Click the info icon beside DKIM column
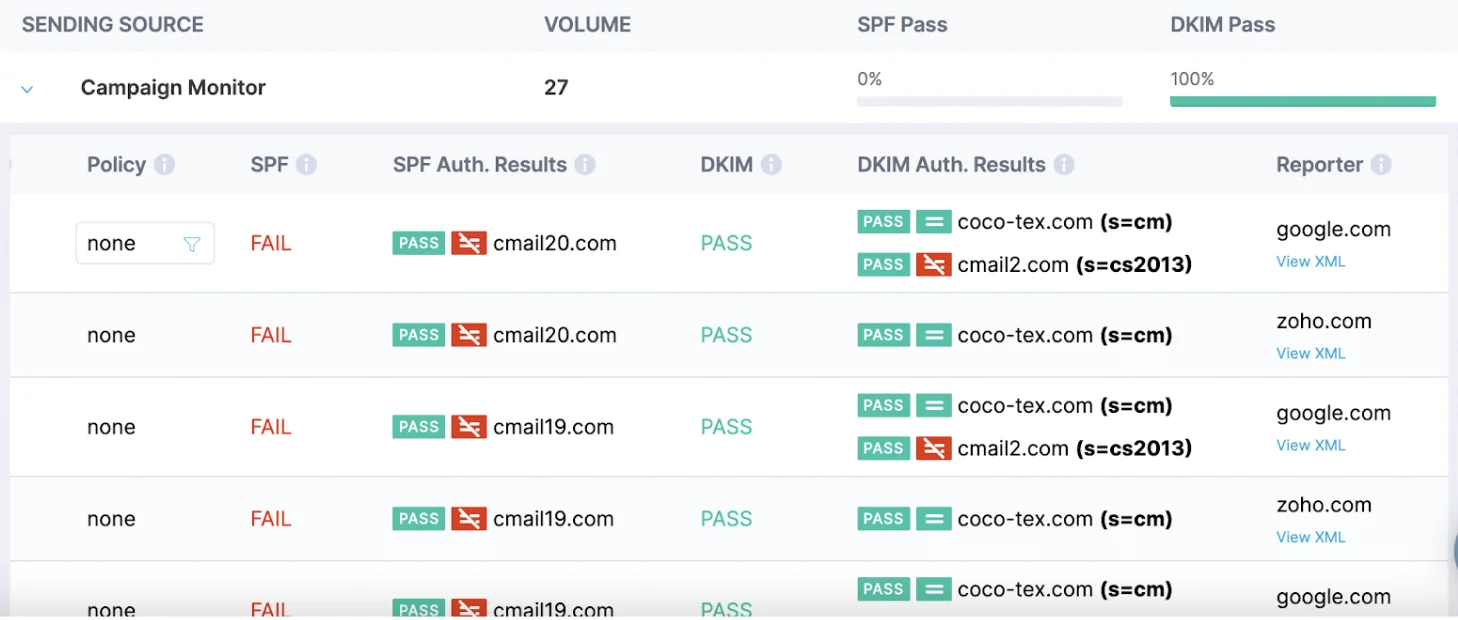Image resolution: width=1458 pixels, height=620 pixels. [x=771, y=165]
